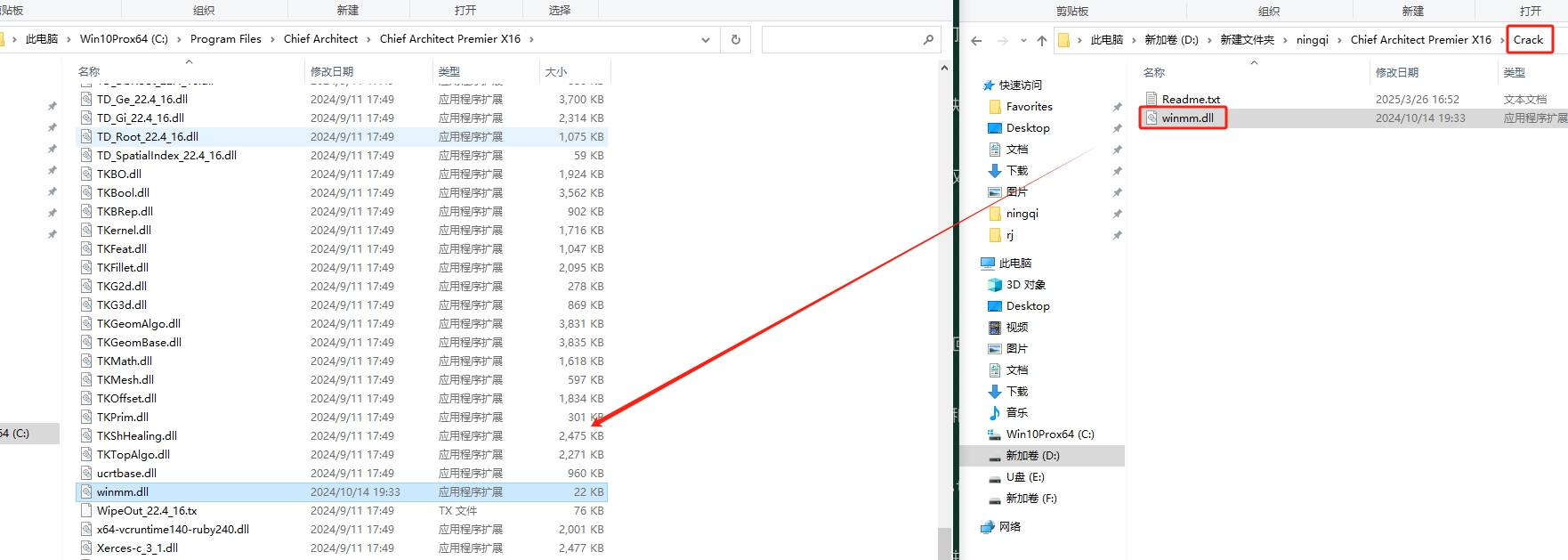Select the rj folder in quick access
Image resolution: width=1568 pixels, height=560 pixels.
(1001, 235)
